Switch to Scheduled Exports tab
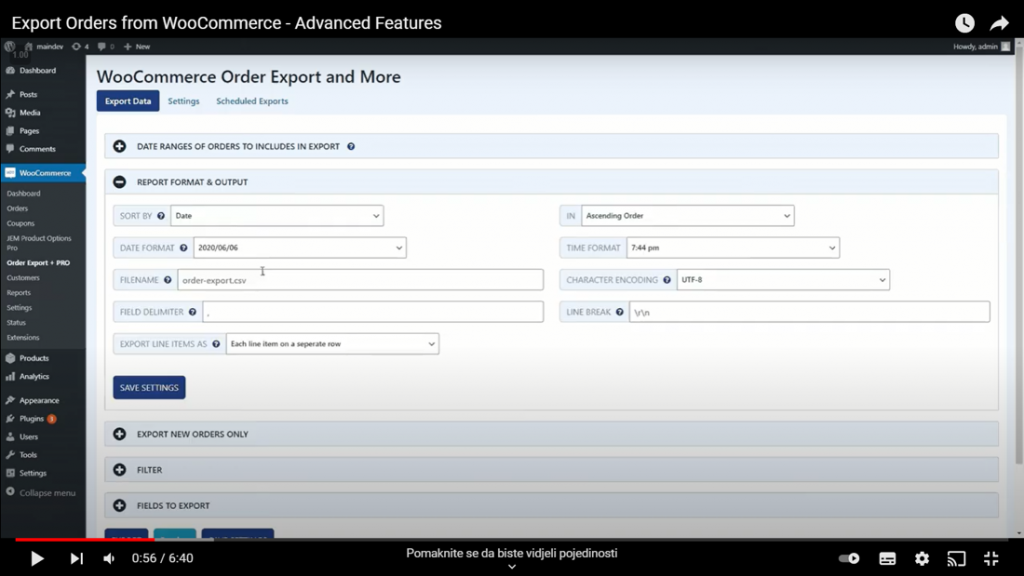 pyautogui.click(x=252, y=101)
